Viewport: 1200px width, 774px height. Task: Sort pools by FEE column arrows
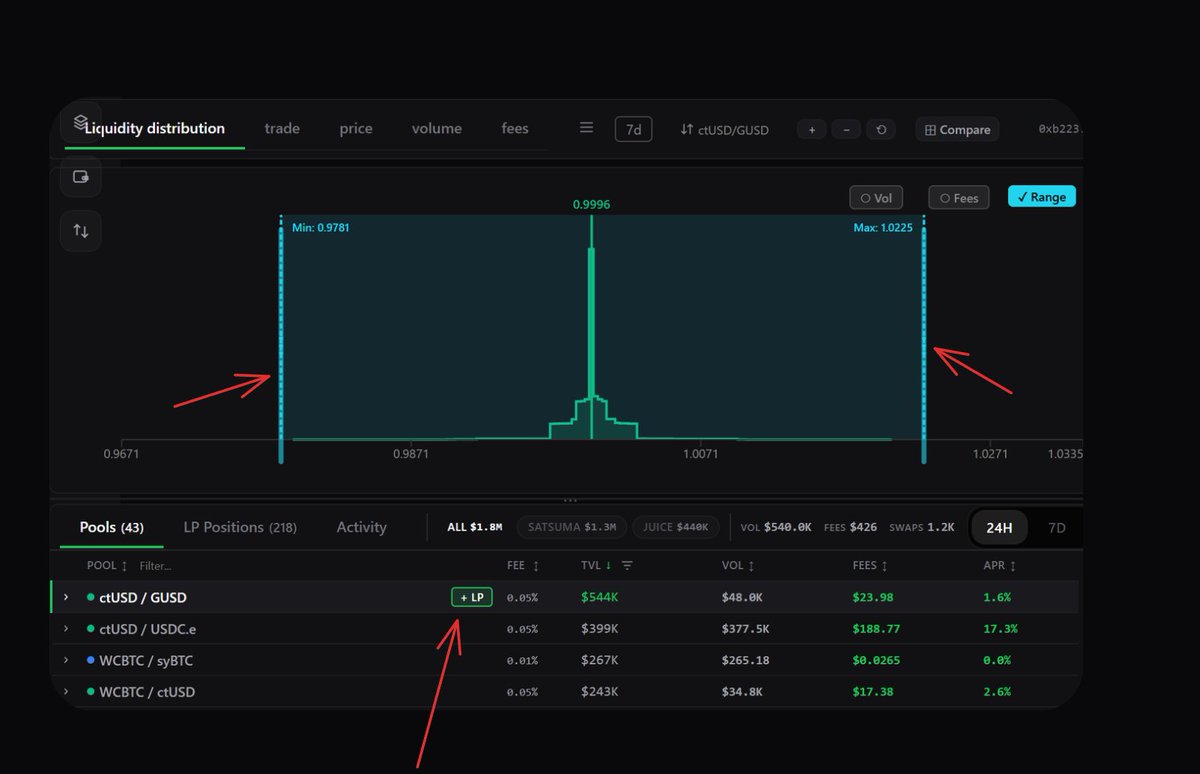coord(536,566)
